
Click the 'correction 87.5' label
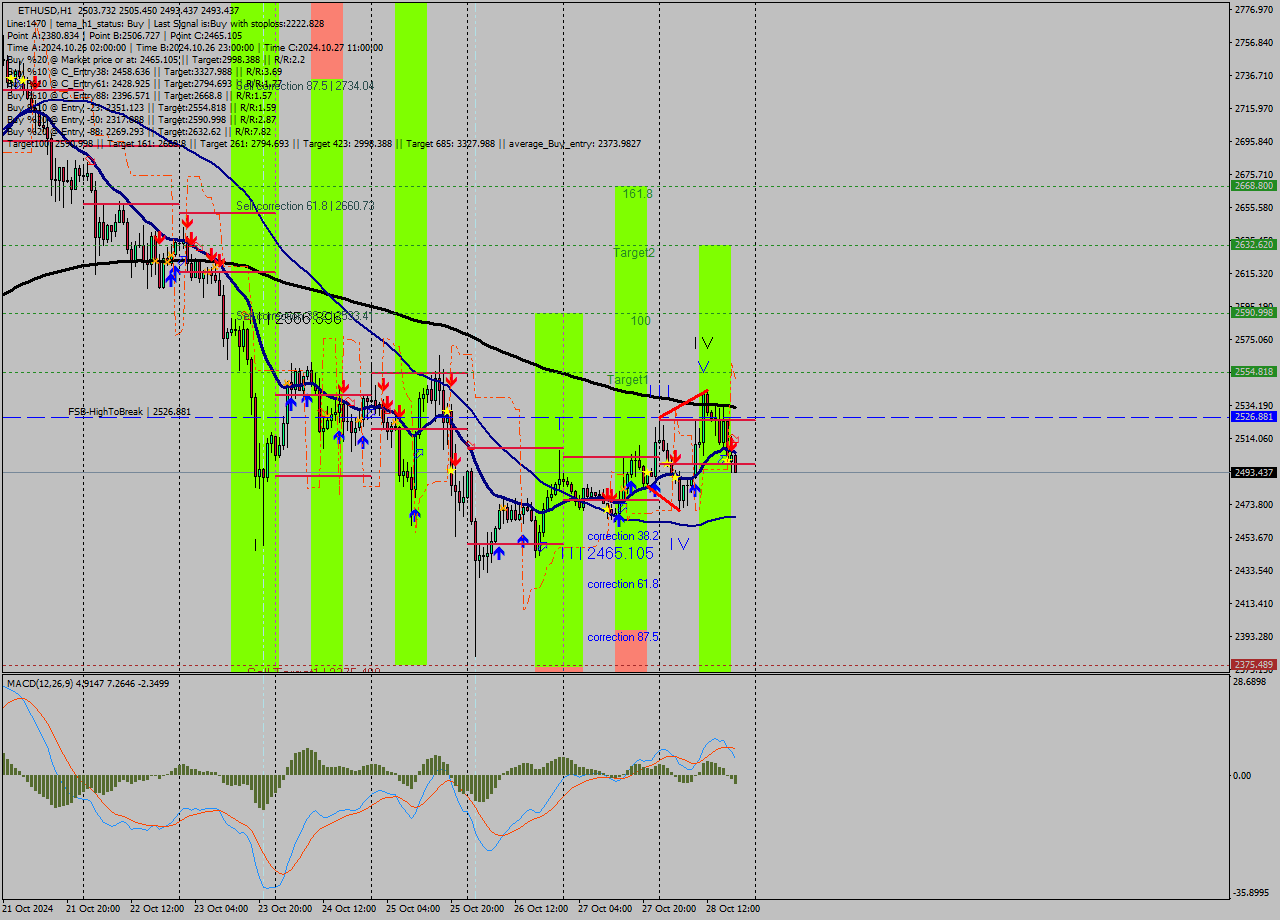click(x=622, y=637)
